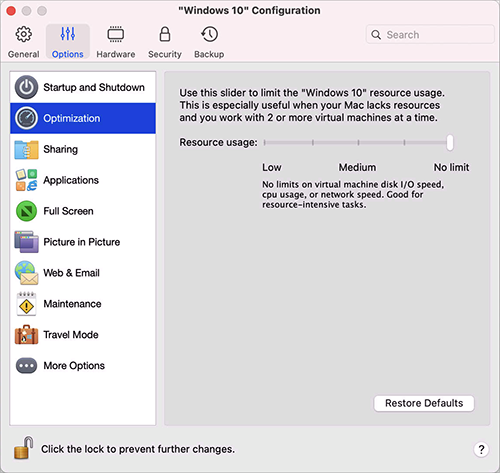Click the Travel Mode suitcase icon
The width and height of the screenshot is (500, 473).
(x=26, y=335)
